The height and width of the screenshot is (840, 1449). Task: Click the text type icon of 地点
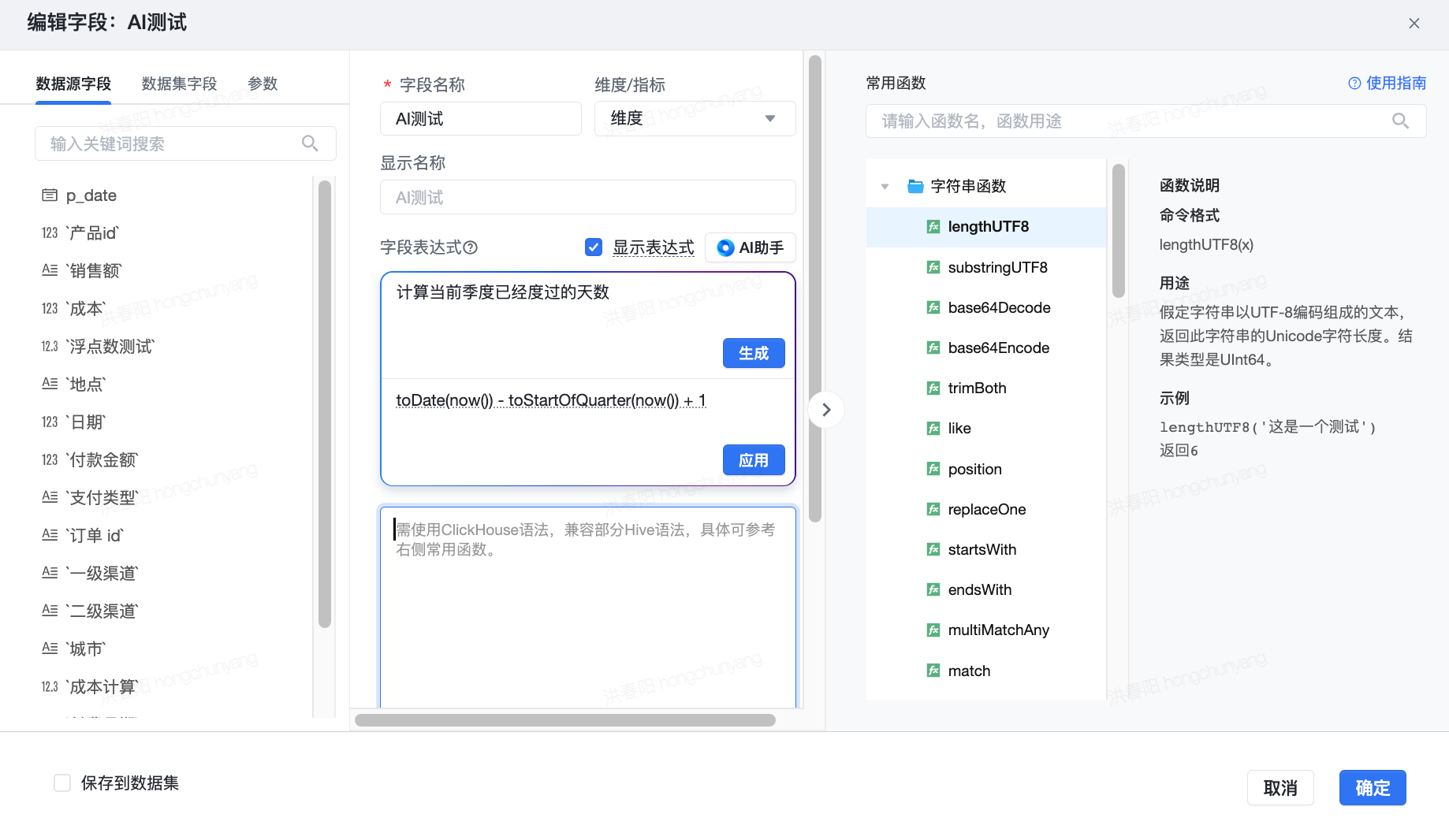coord(50,384)
